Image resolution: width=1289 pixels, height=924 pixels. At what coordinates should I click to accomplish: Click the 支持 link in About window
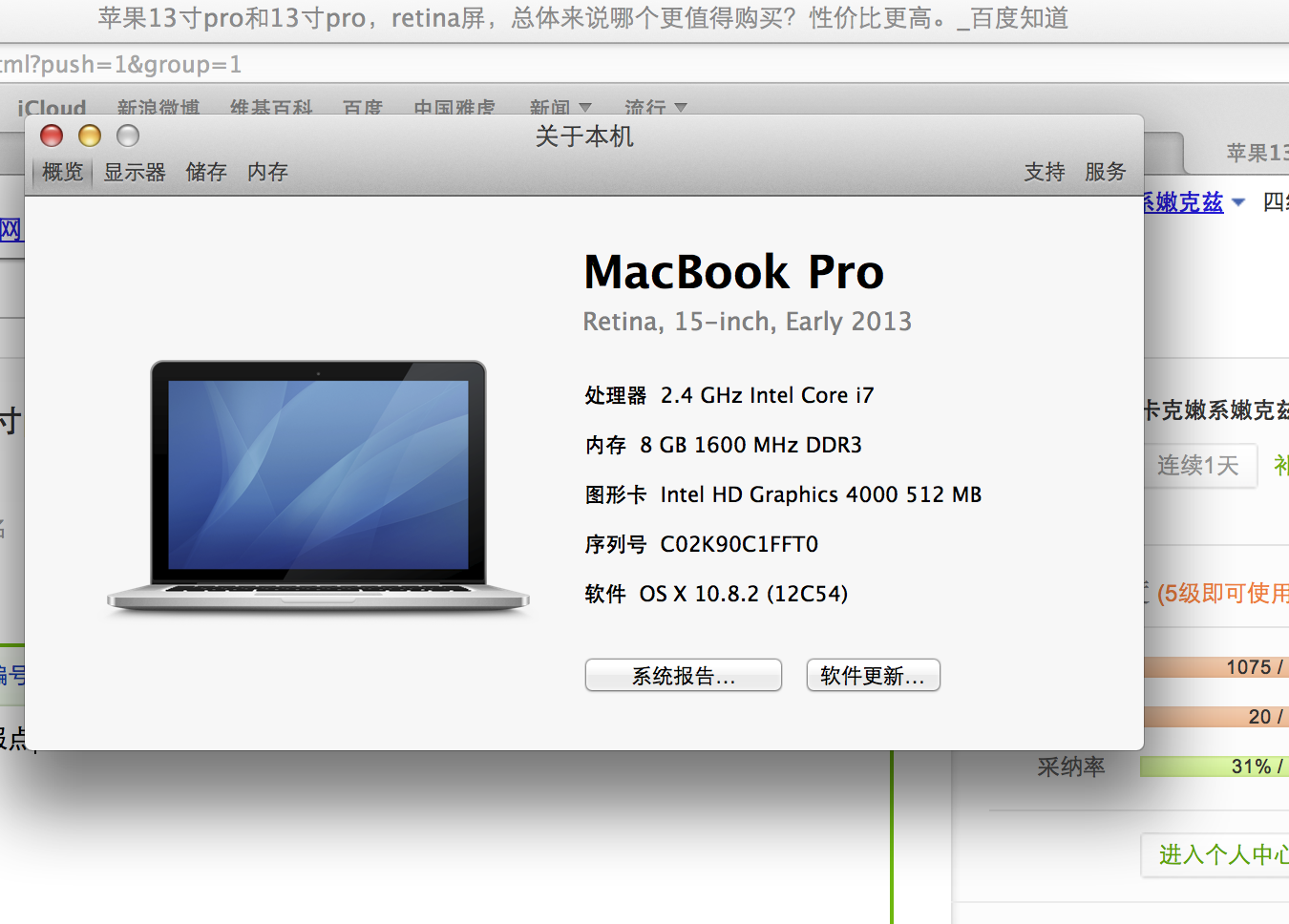click(x=1045, y=172)
